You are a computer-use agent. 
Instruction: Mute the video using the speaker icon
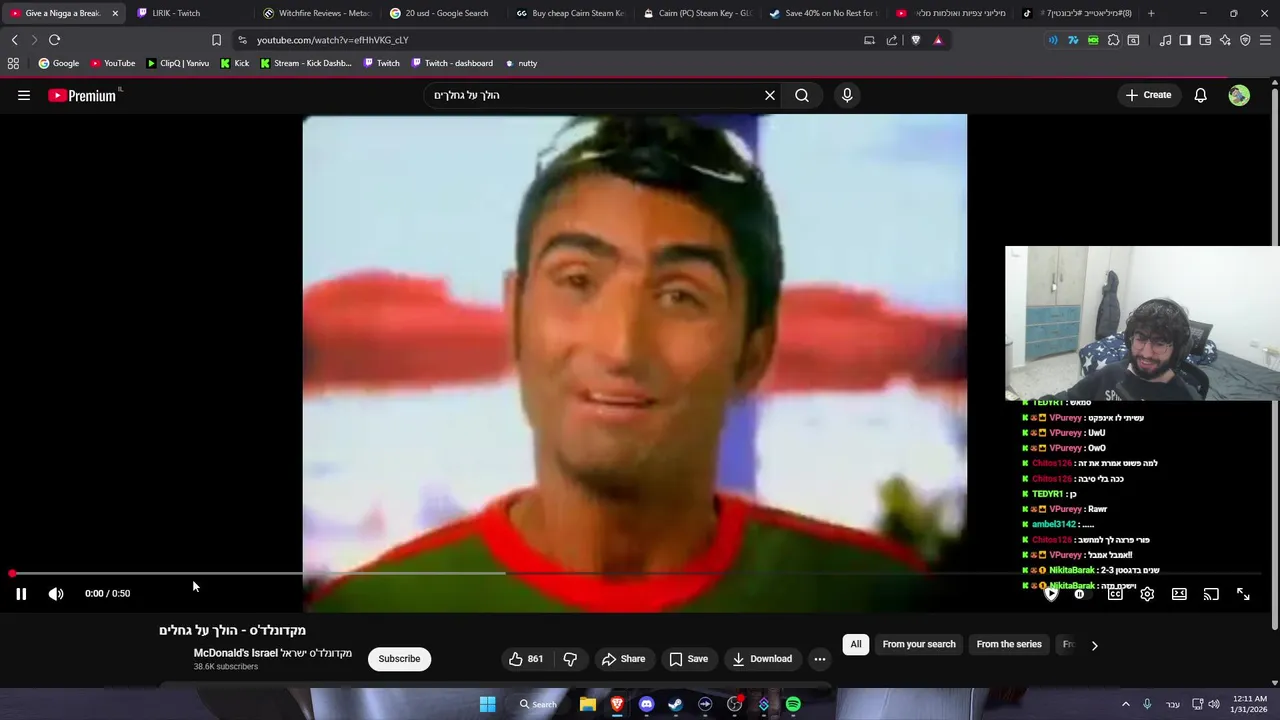(56, 594)
